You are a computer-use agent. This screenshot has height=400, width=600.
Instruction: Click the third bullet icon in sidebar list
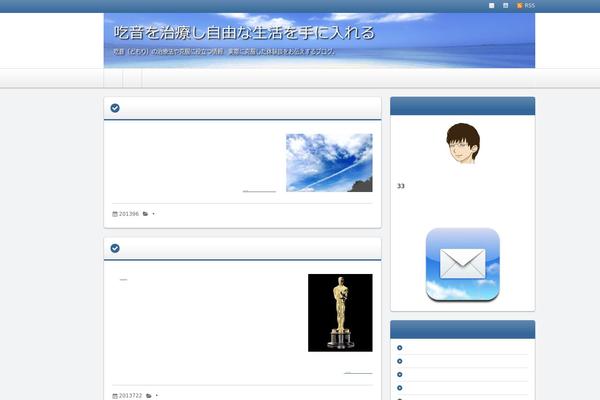(x=399, y=375)
